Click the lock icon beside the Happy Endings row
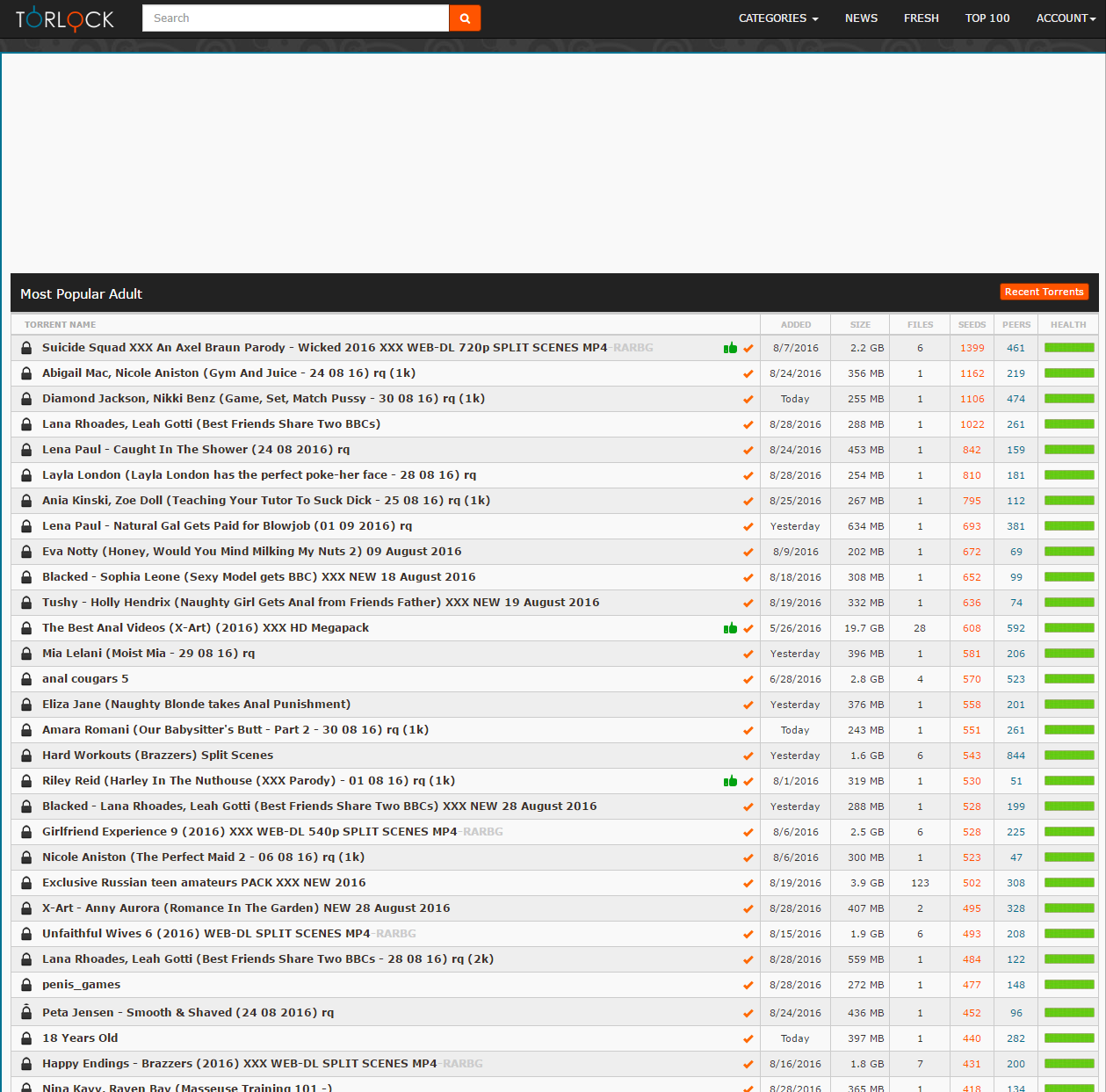The height and width of the screenshot is (1092, 1106). click(26, 1064)
